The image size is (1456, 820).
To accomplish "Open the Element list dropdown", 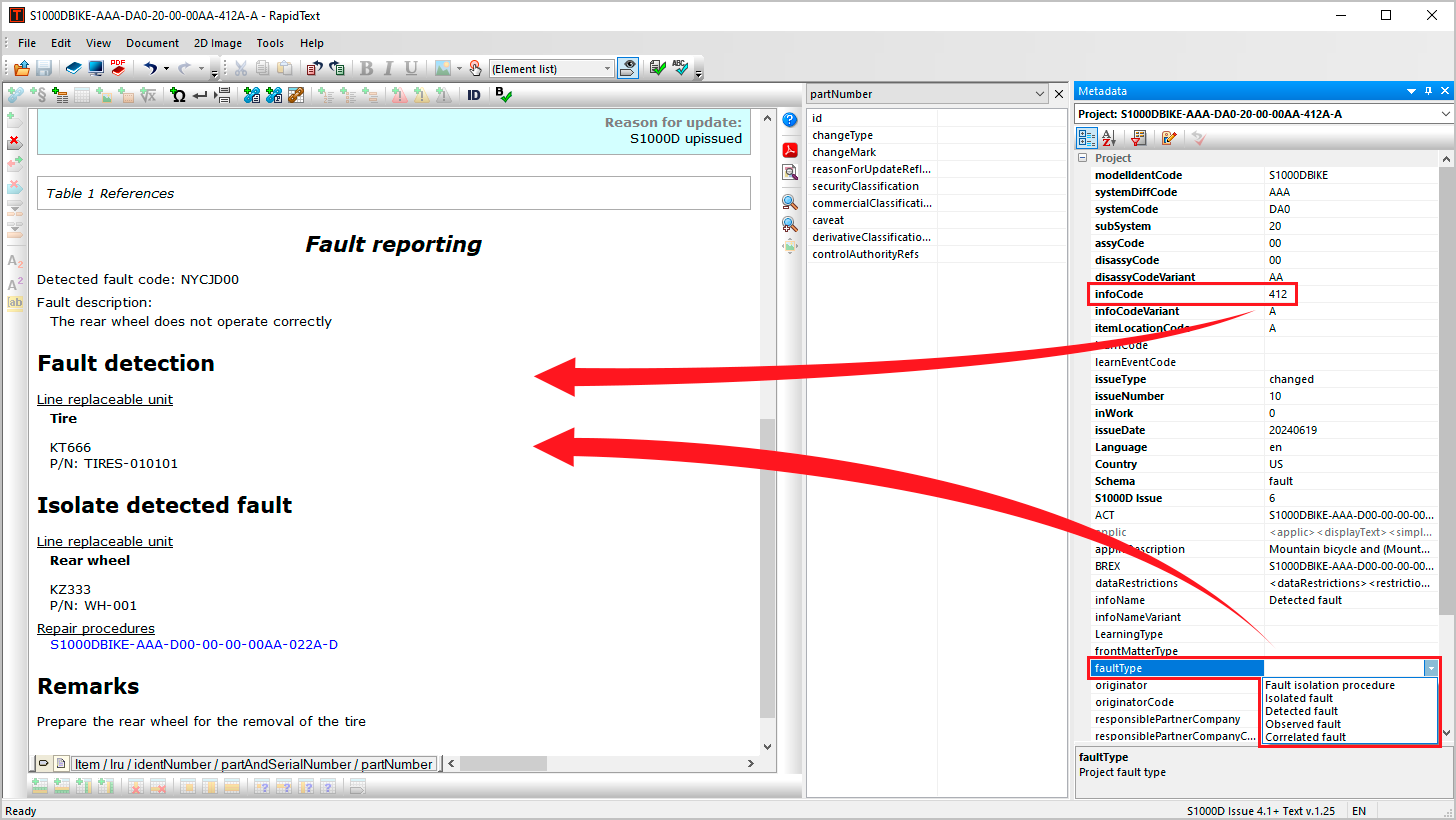I will coord(606,69).
